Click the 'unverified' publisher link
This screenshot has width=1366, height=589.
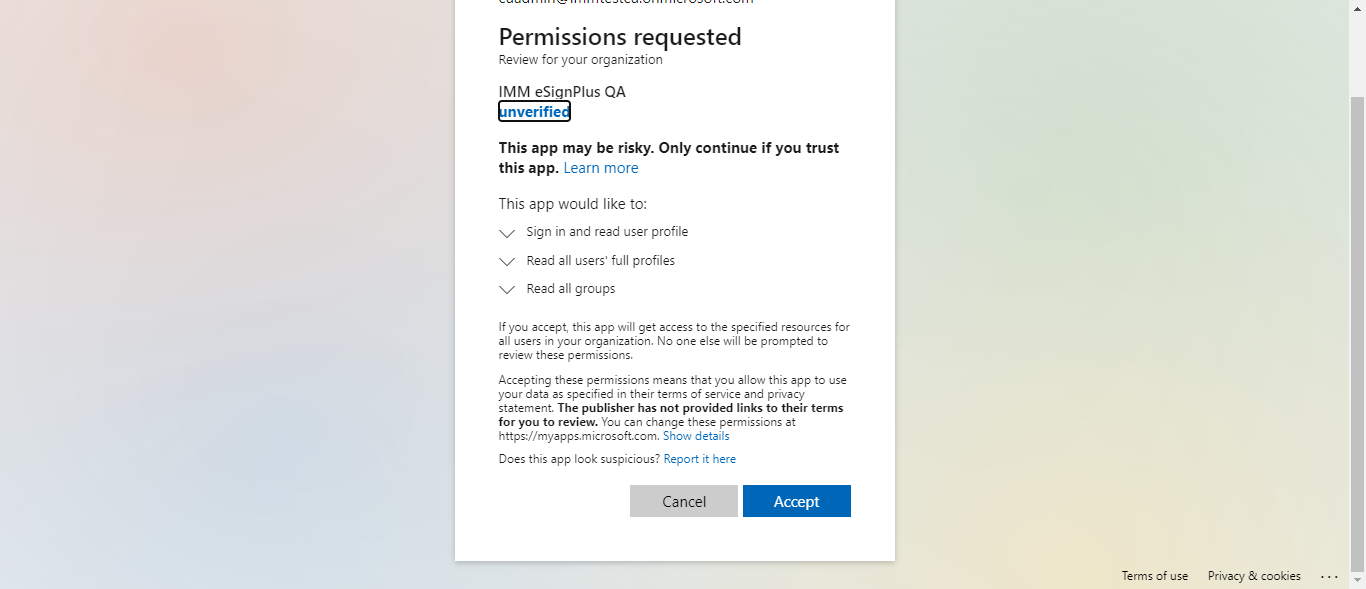(x=534, y=112)
